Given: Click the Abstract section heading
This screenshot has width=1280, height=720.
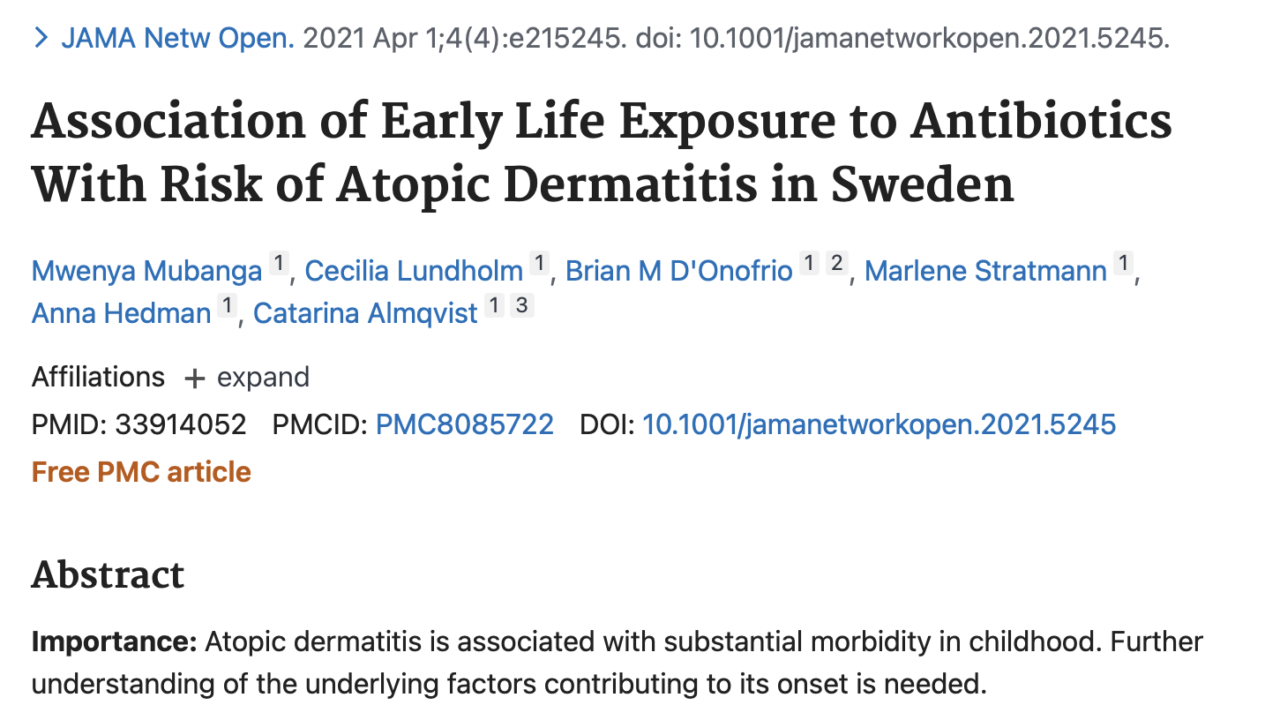Looking at the screenshot, I should 108,575.
